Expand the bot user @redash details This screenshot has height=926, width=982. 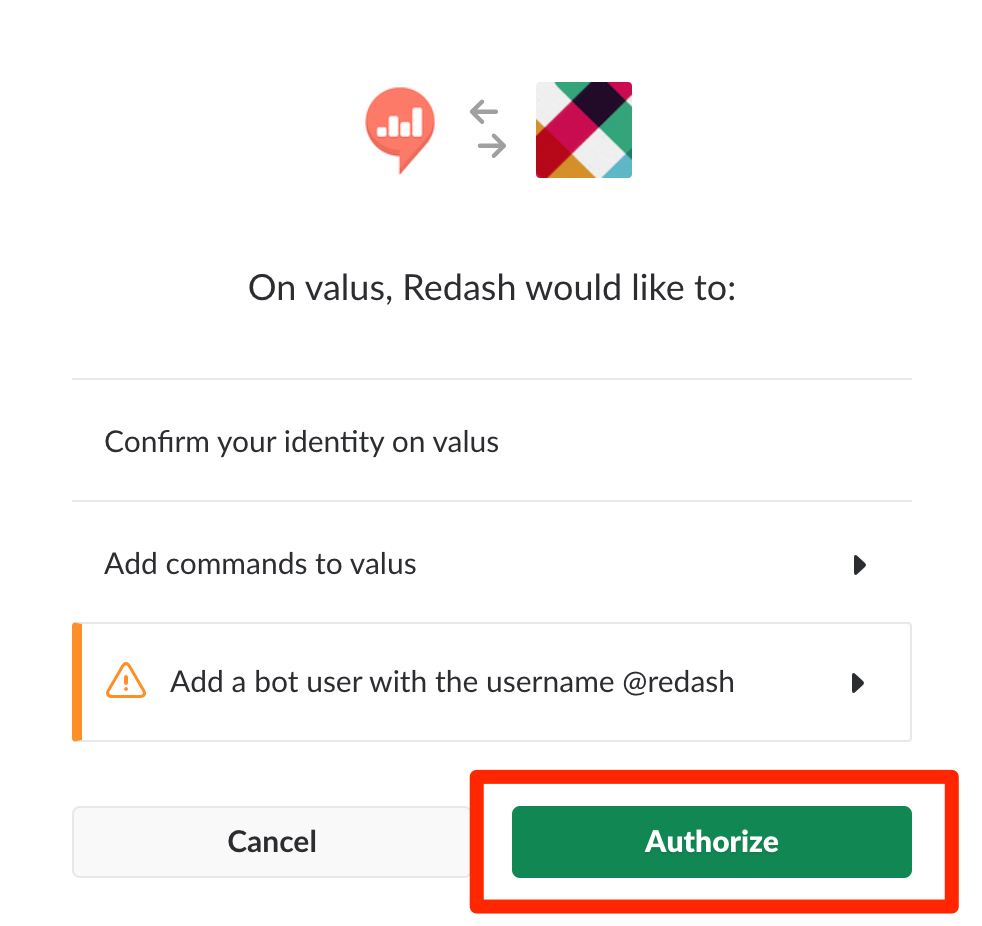pos(857,682)
